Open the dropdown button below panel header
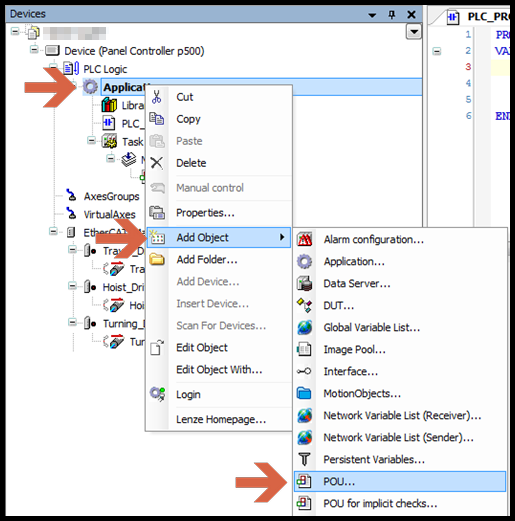515x521 pixels. [414, 32]
